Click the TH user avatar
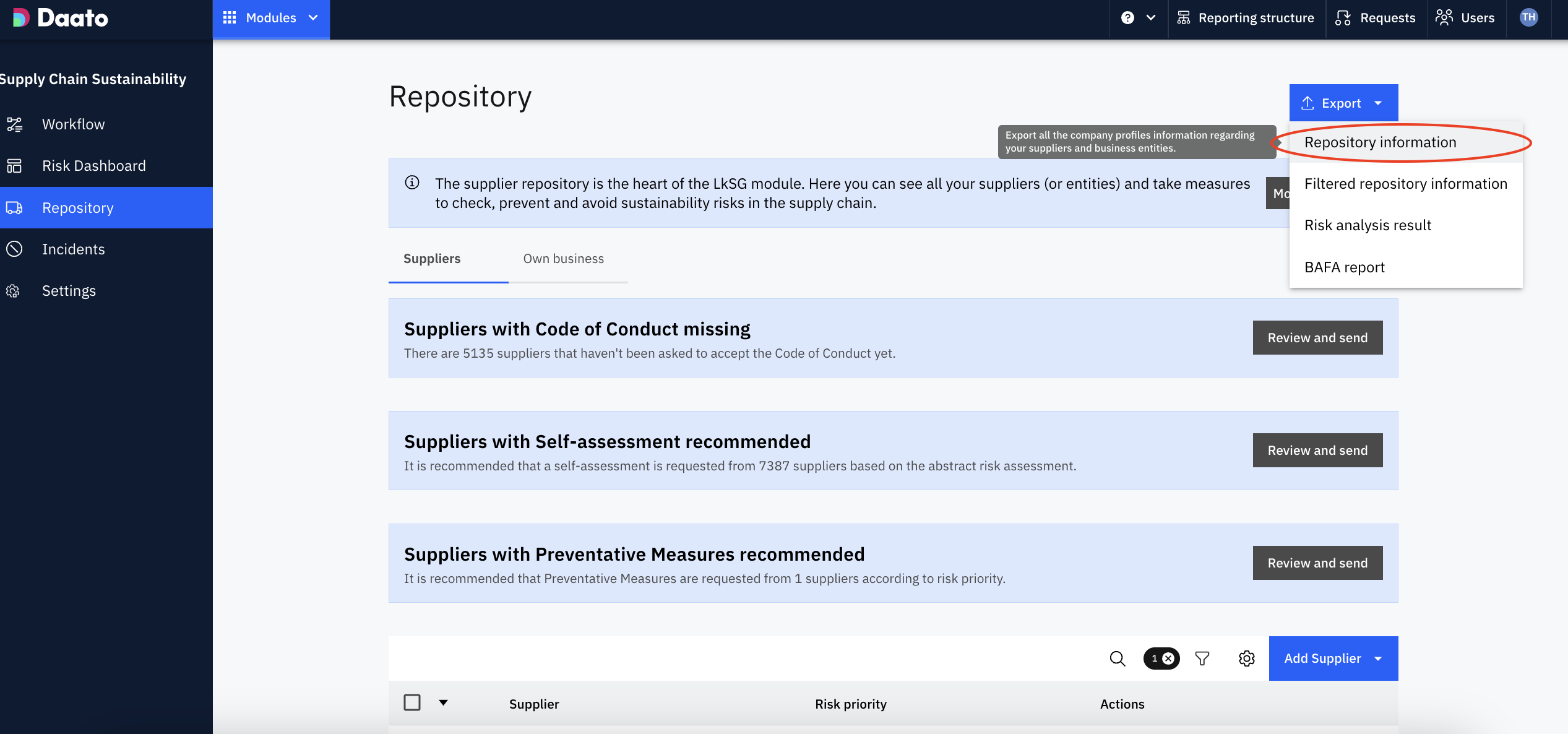The height and width of the screenshot is (734, 1568). (x=1528, y=17)
